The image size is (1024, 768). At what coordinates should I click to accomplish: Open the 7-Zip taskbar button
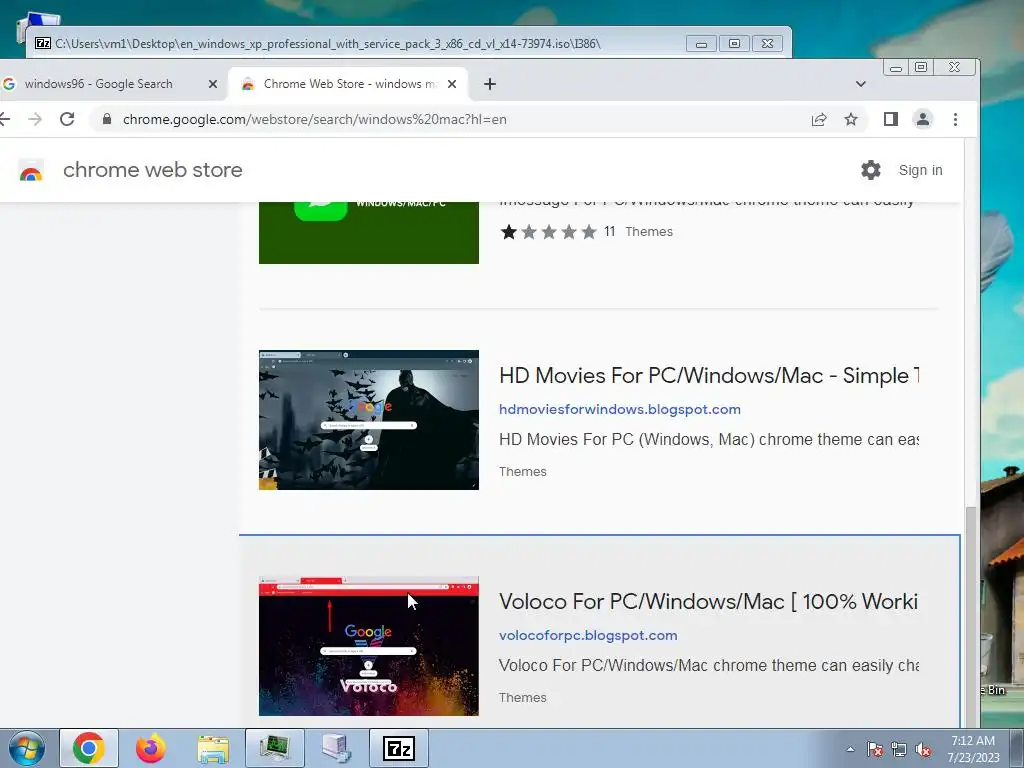click(399, 748)
